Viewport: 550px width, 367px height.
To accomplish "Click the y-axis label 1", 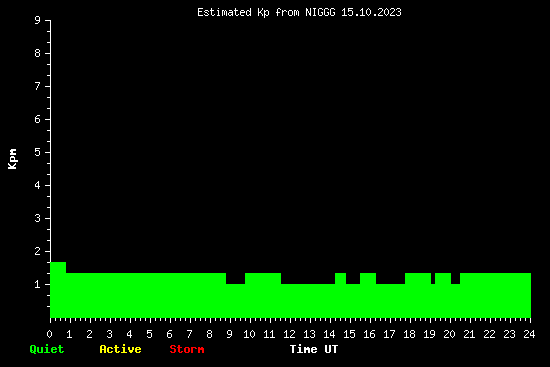I will tap(38, 285).
